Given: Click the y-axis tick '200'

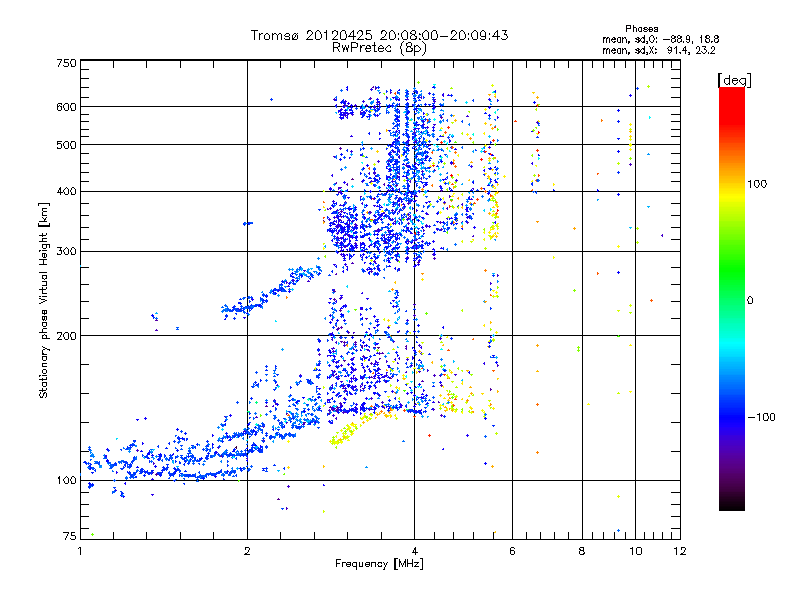Looking at the screenshot, I should pyautogui.click(x=67, y=336).
